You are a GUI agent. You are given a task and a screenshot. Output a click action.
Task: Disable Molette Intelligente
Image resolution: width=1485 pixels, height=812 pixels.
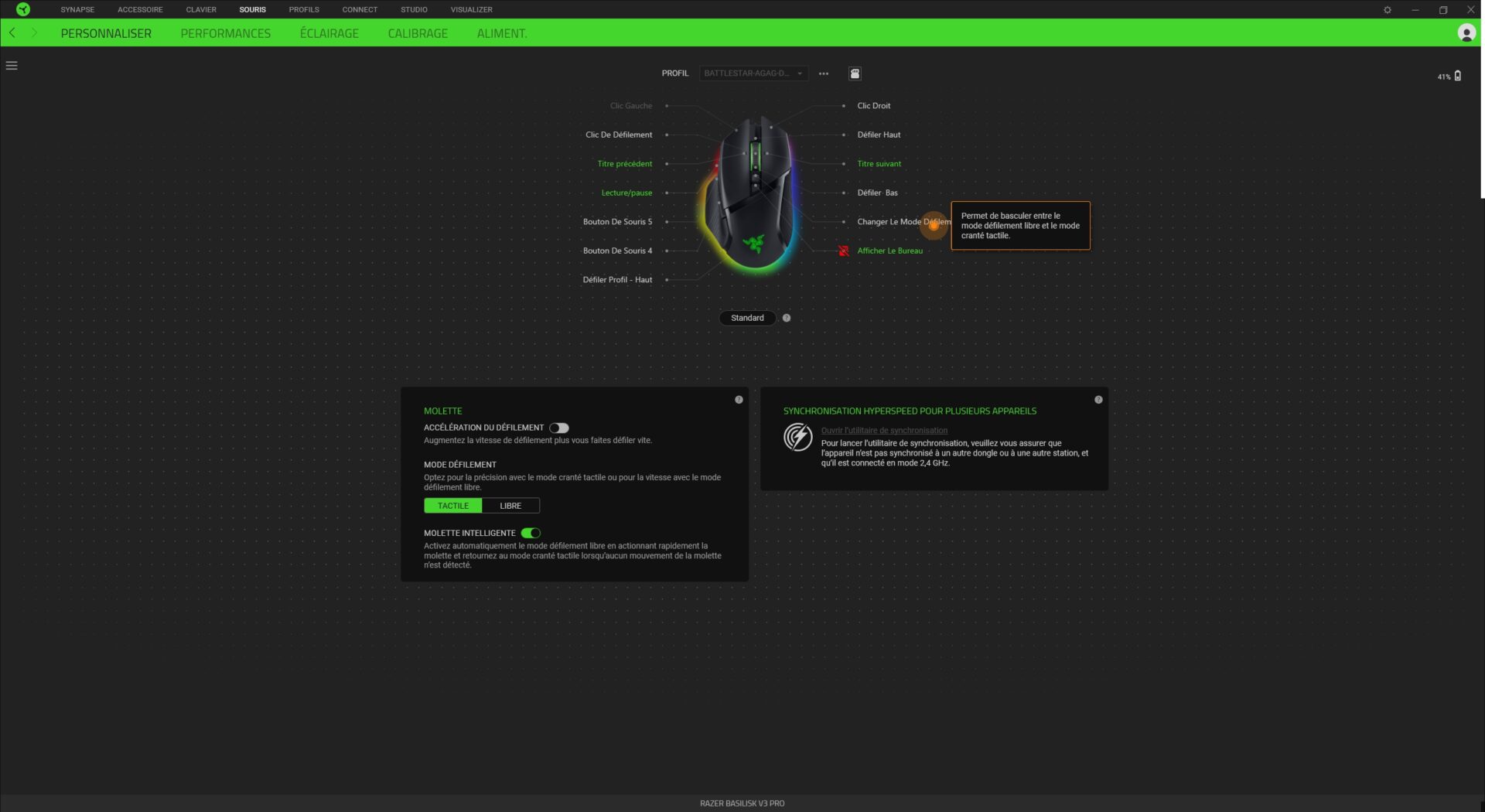(531, 533)
